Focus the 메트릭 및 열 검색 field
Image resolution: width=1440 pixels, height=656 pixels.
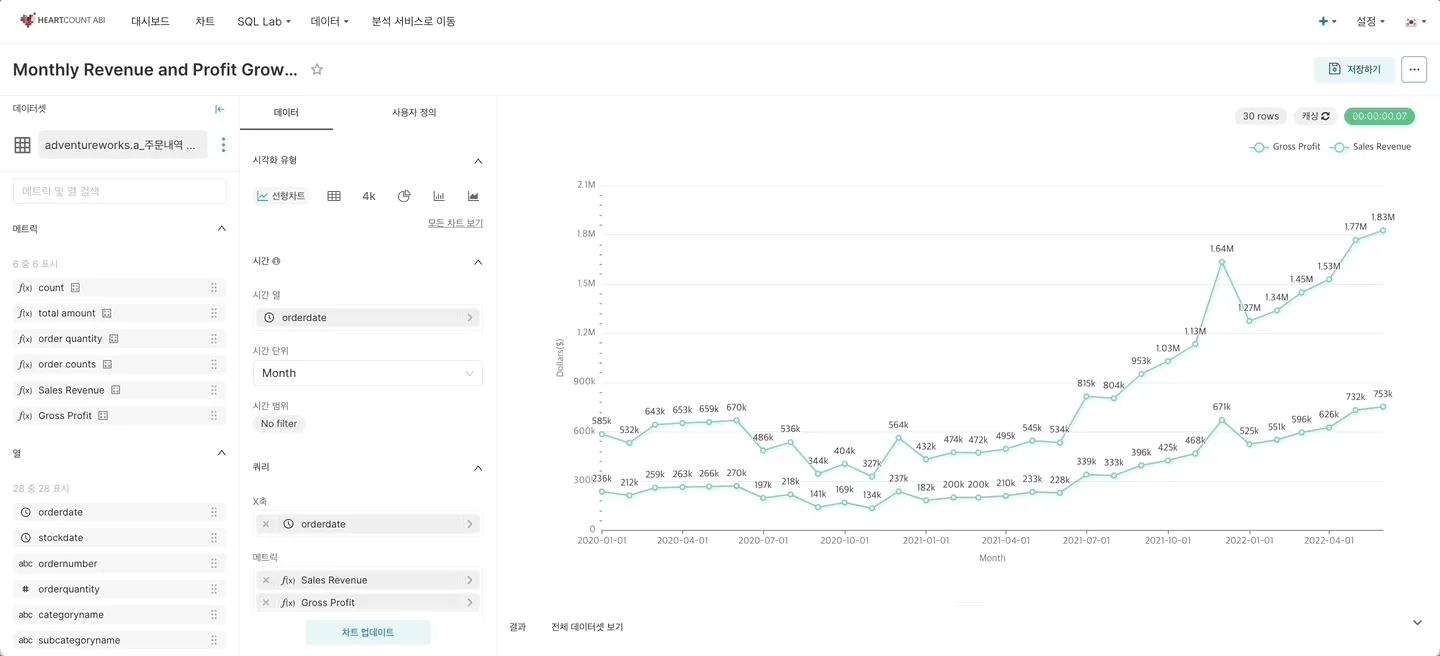point(120,191)
